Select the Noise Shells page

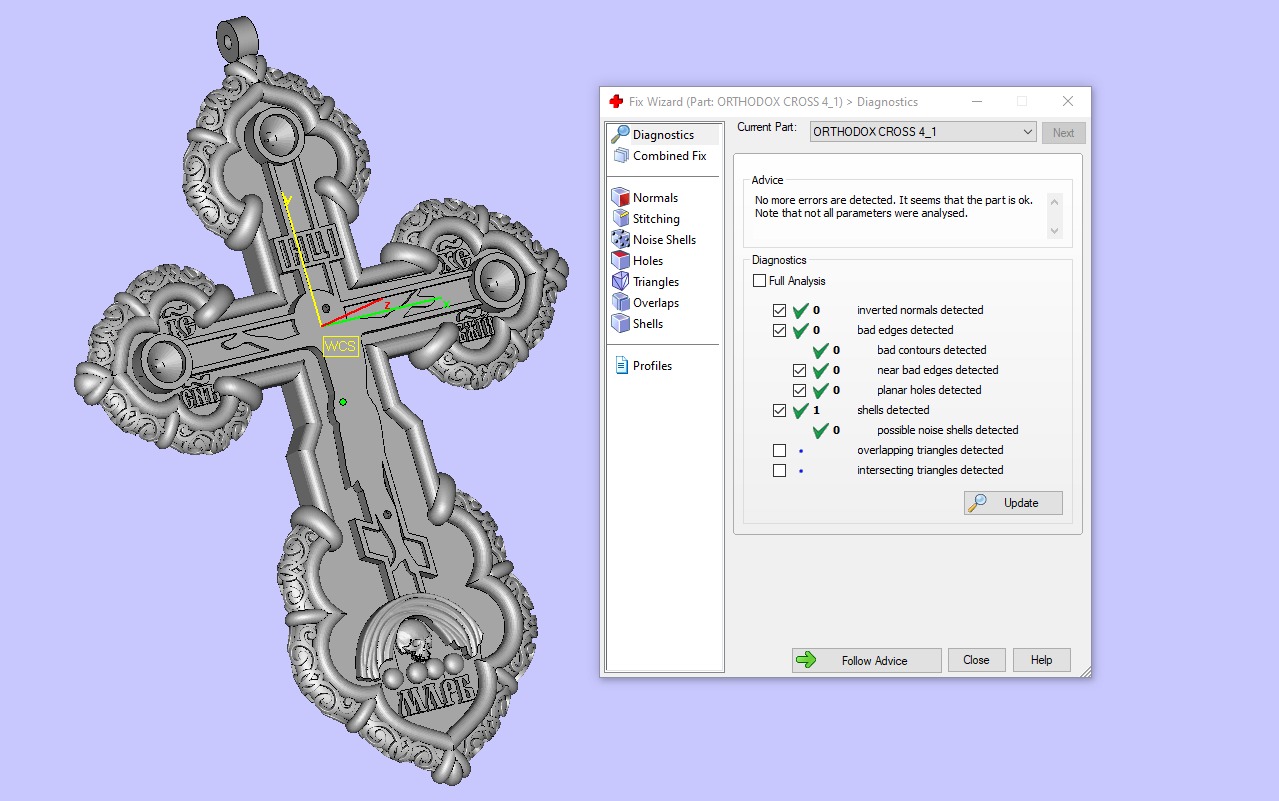coord(664,240)
